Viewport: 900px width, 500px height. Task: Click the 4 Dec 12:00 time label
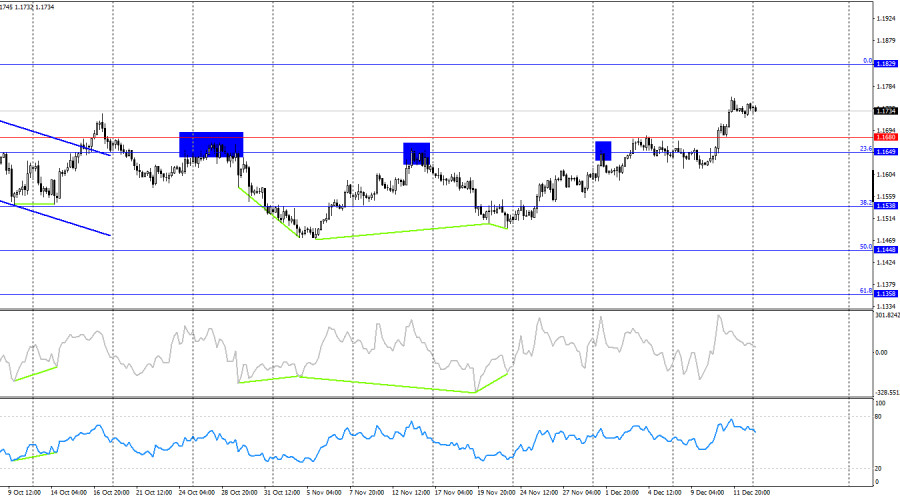tap(665, 493)
